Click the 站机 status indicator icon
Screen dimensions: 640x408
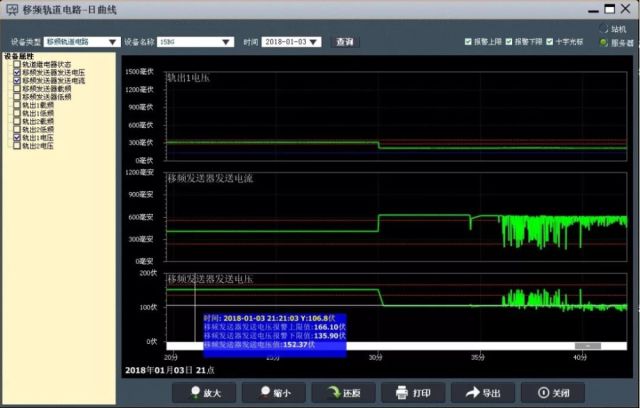[603, 29]
